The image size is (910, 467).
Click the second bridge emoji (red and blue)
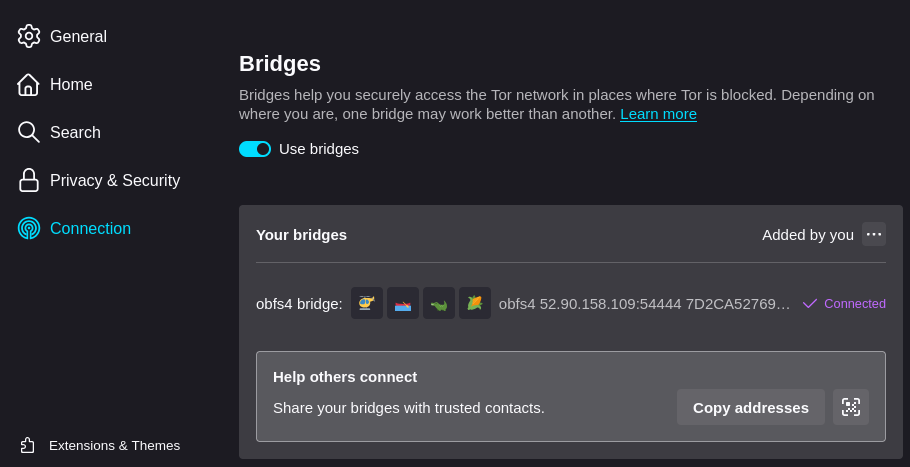click(403, 303)
